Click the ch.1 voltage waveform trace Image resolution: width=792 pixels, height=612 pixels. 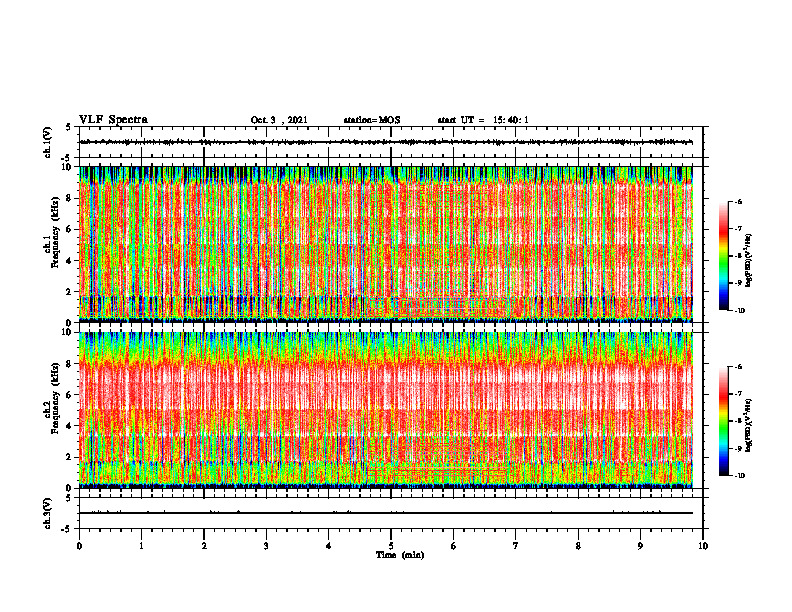[x=386, y=142]
